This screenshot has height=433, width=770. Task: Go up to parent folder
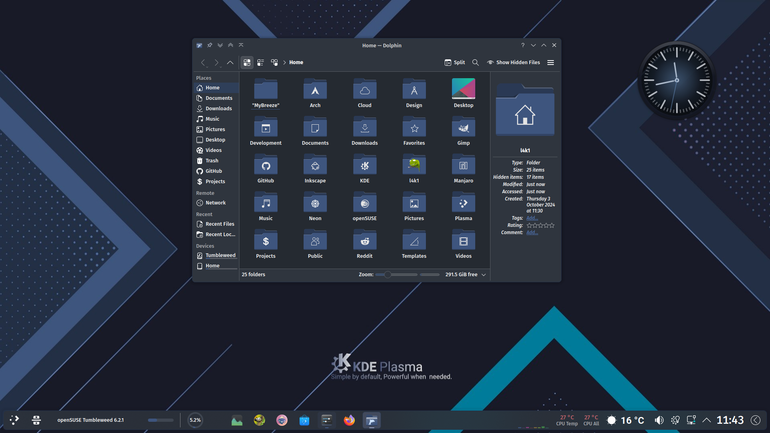230,62
